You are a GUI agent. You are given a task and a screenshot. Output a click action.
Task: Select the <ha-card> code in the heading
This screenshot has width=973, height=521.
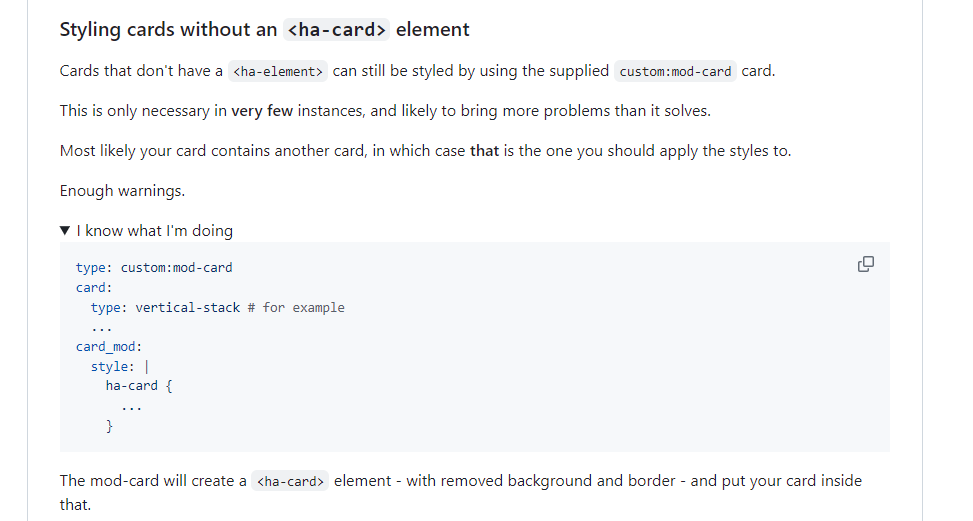[x=336, y=29]
